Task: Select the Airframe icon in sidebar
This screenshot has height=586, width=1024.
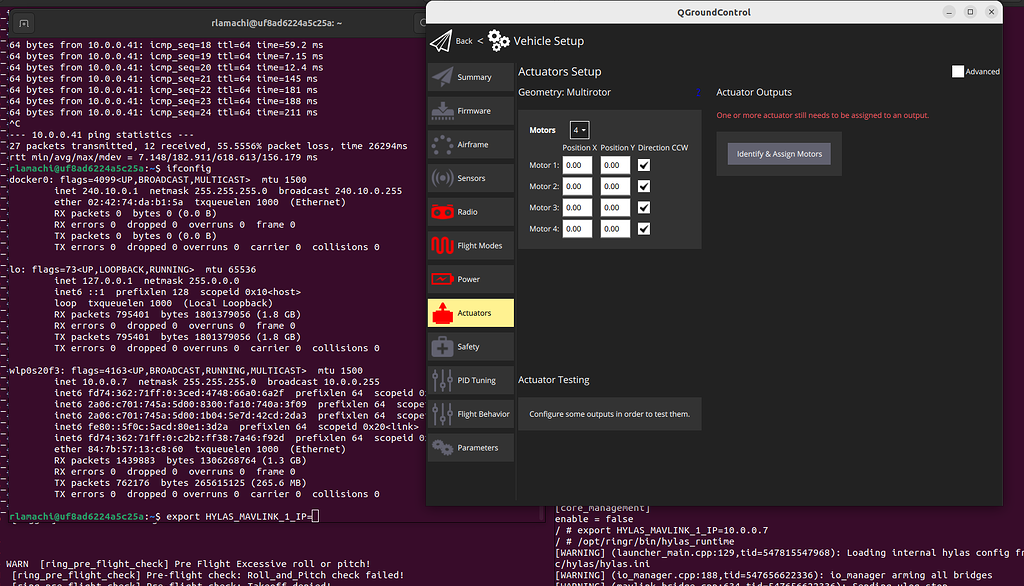Action: click(x=442, y=145)
